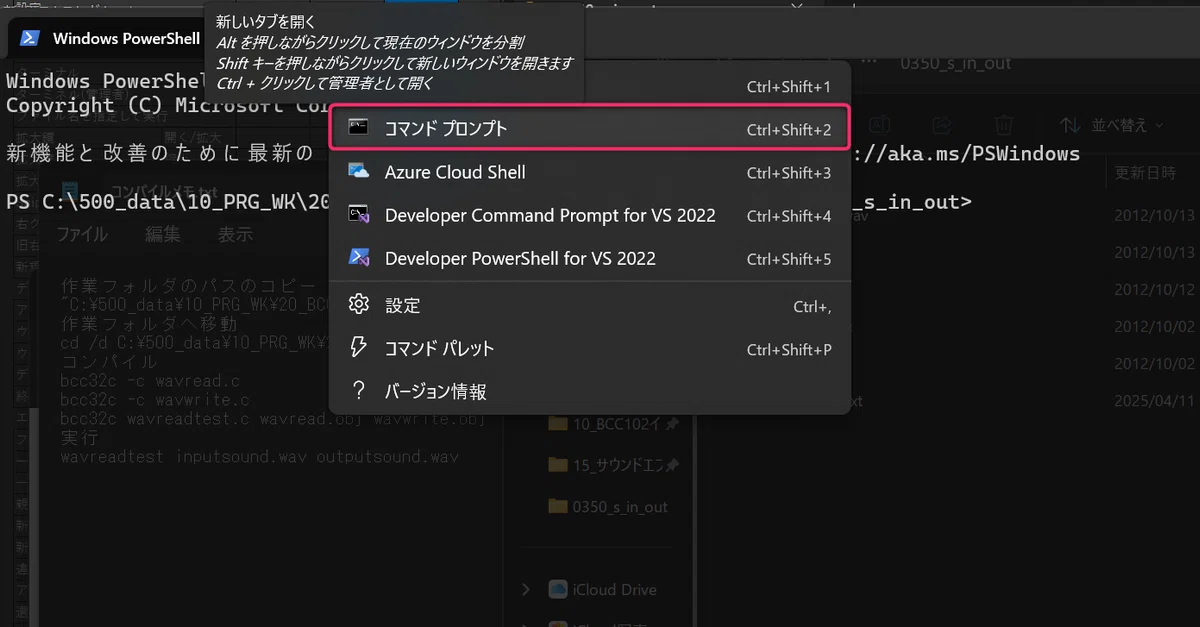Click the 'wavreadtest inputsound.wav outputsound.wav' line
The width and height of the screenshot is (1200, 627).
point(259,457)
